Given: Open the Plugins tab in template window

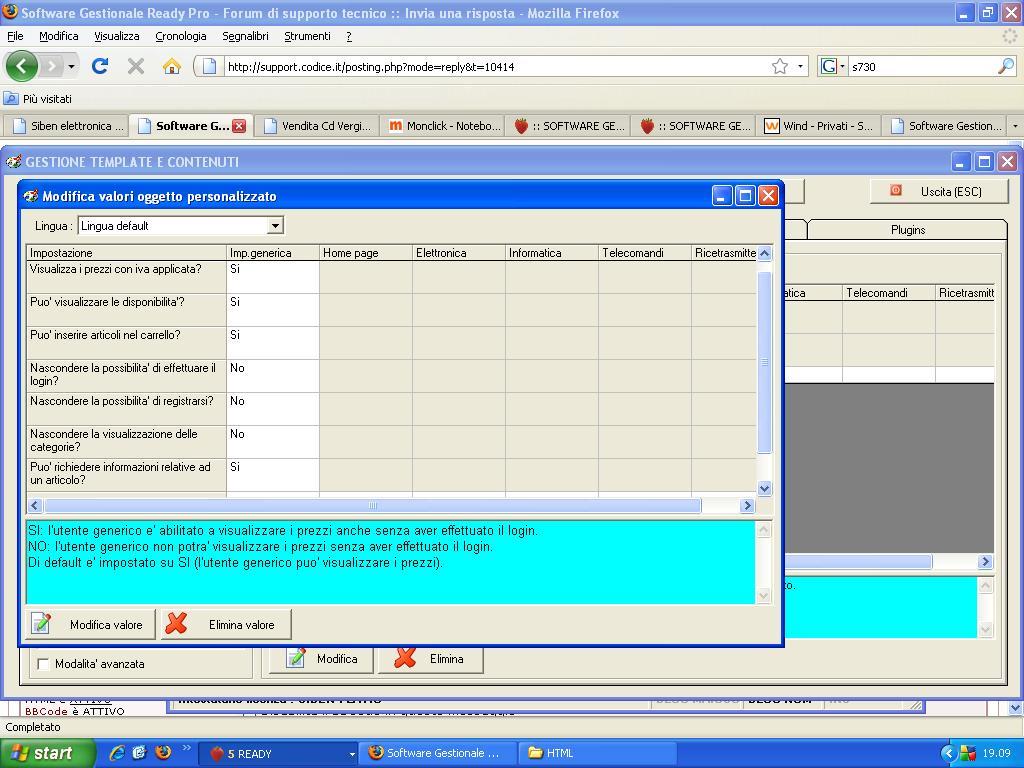Looking at the screenshot, I should point(908,230).
